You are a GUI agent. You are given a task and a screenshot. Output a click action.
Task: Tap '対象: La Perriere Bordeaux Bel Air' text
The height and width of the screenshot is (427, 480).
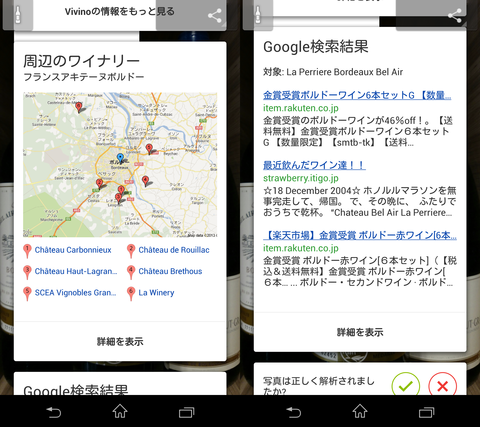point(333,72)
